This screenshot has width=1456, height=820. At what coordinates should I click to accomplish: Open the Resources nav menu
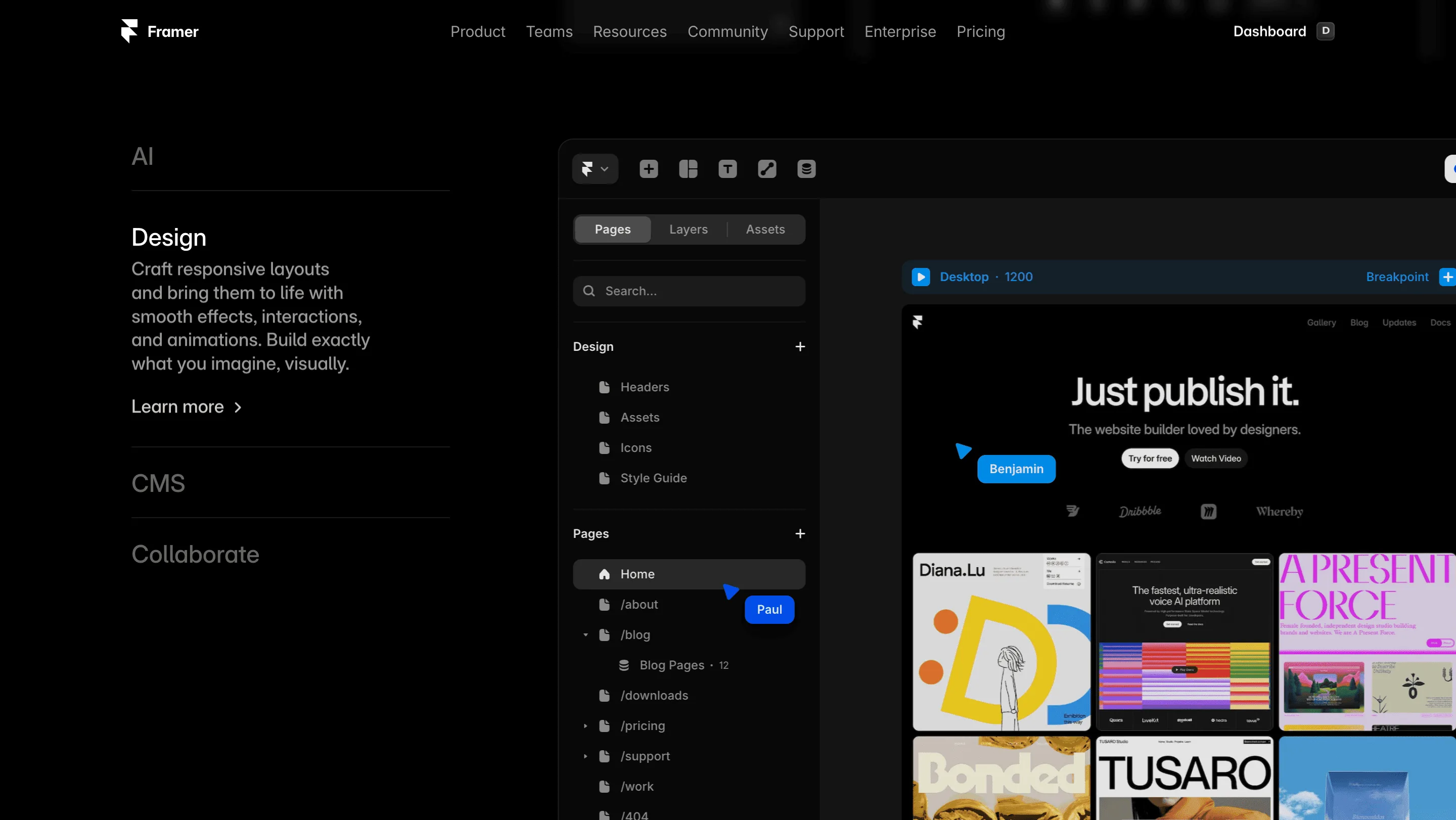pos(629,32)
